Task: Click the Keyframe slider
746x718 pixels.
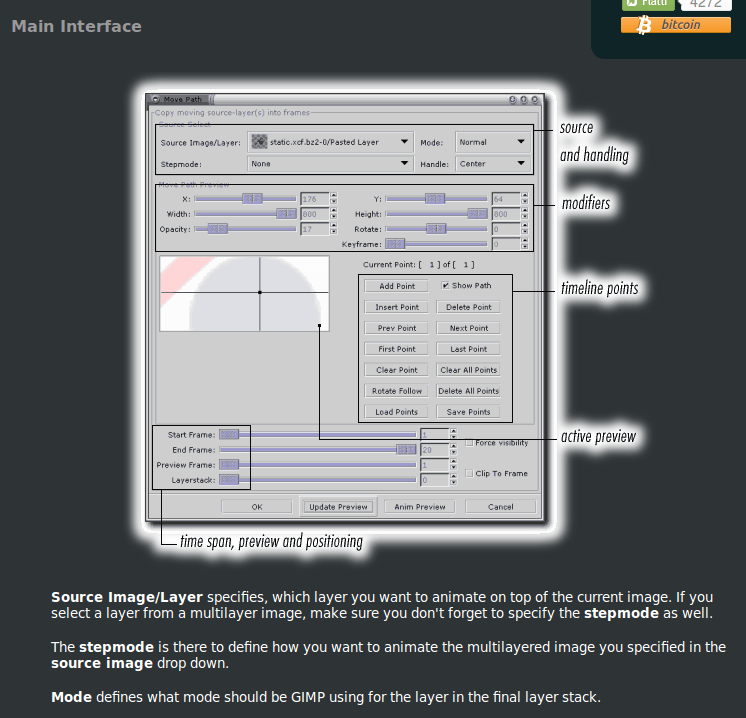Action: pos(436,244)
